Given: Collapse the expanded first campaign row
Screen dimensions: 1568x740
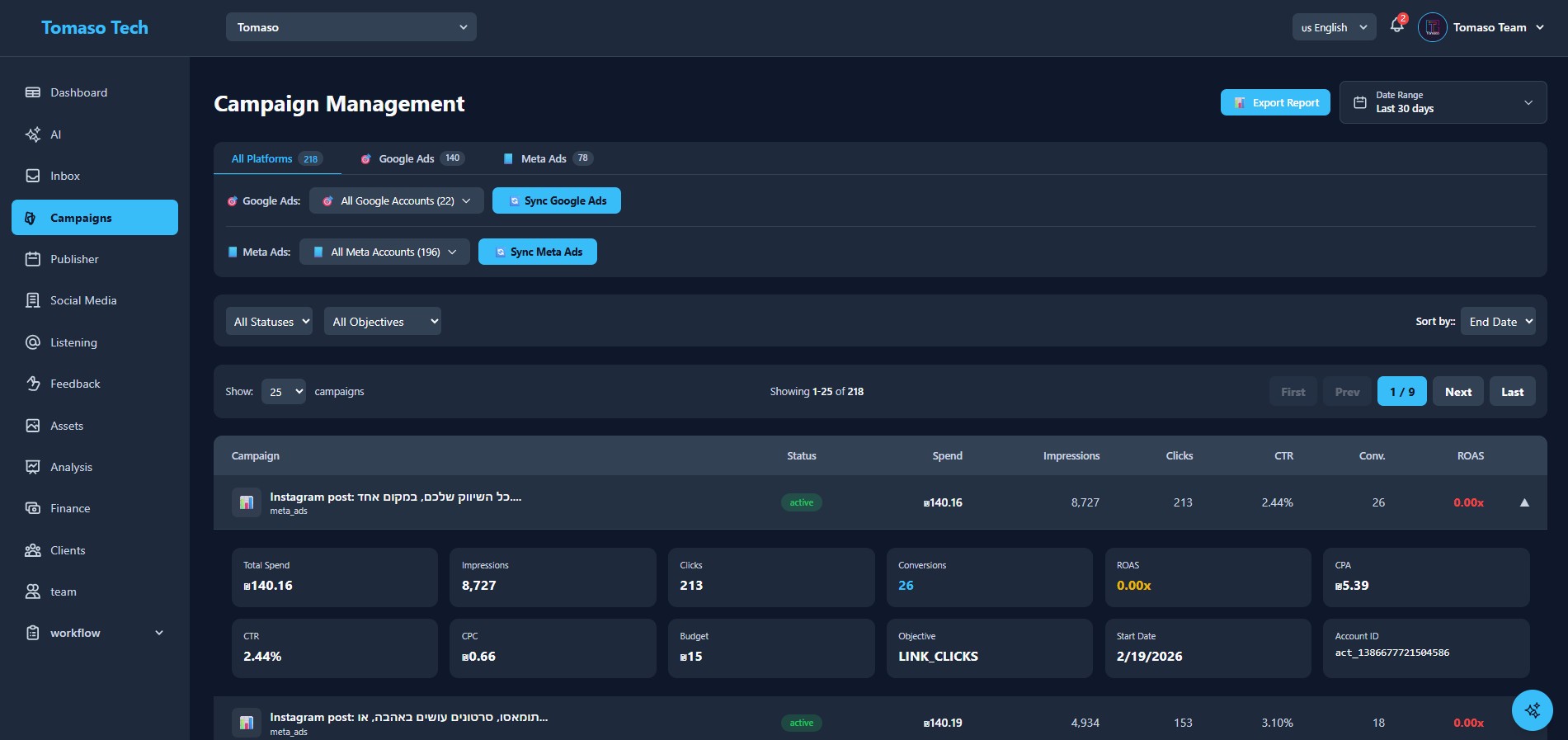Looking at the screenshot, I should click(1523, 502).
